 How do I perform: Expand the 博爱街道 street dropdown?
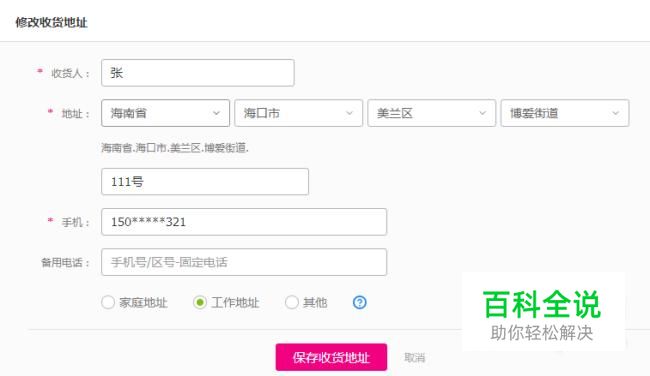point(565,113)
